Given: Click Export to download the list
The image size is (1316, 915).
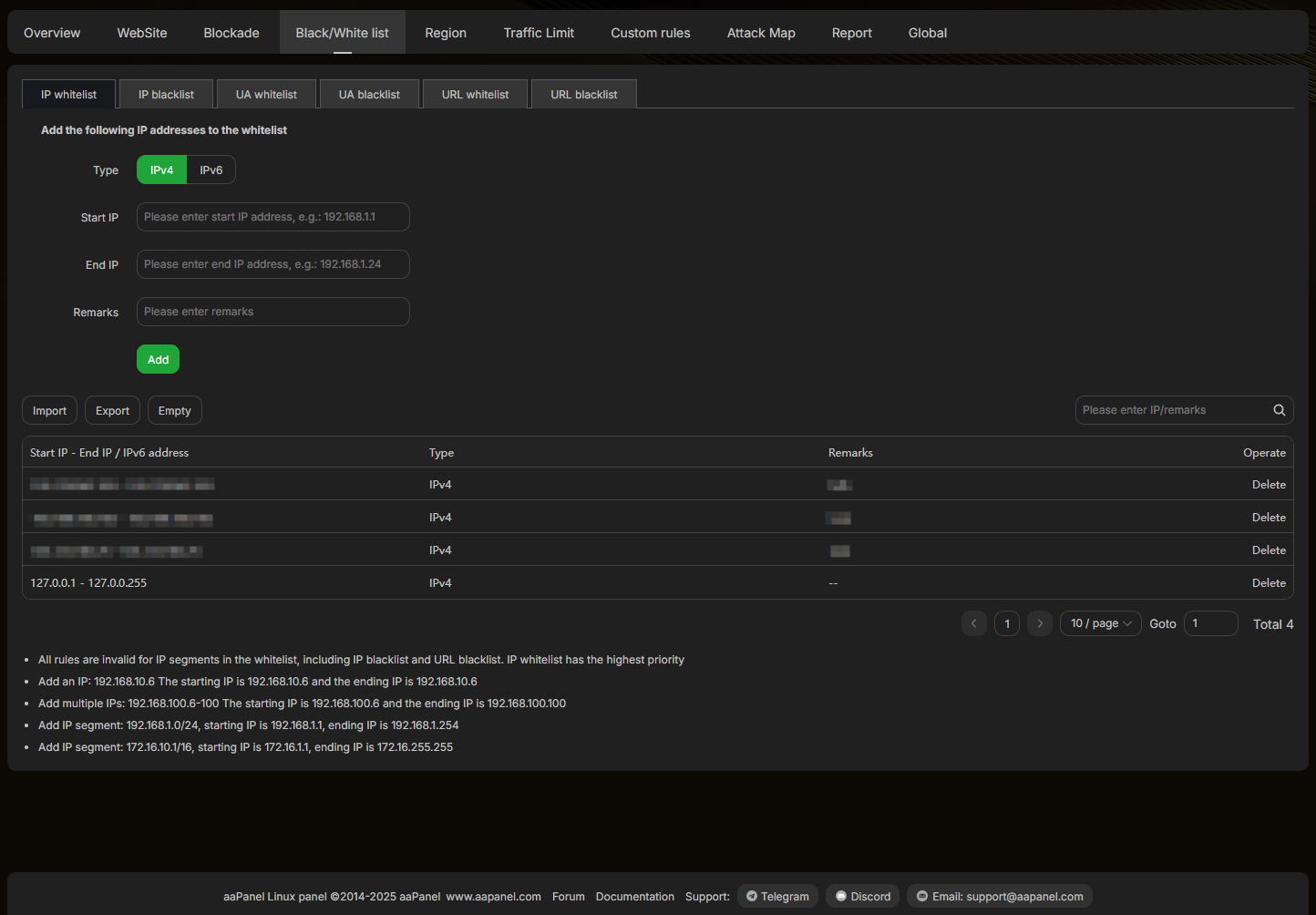Looking at the screenshot, I should 112,411.
